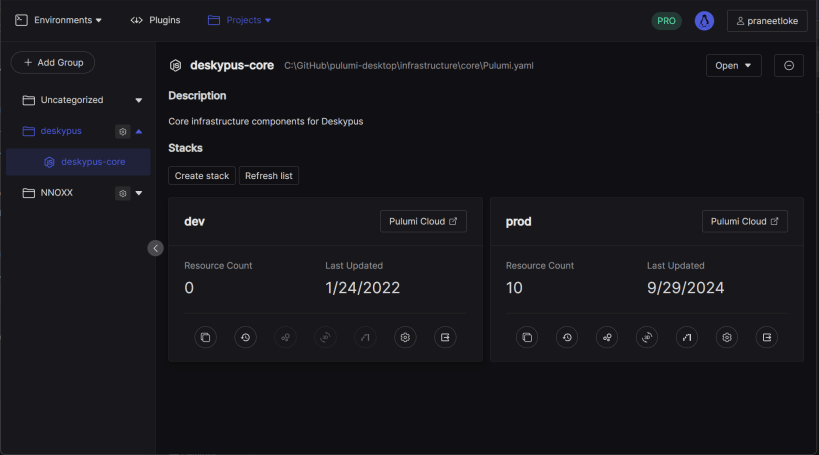Switch to the Plugins tab

(156, 20)
